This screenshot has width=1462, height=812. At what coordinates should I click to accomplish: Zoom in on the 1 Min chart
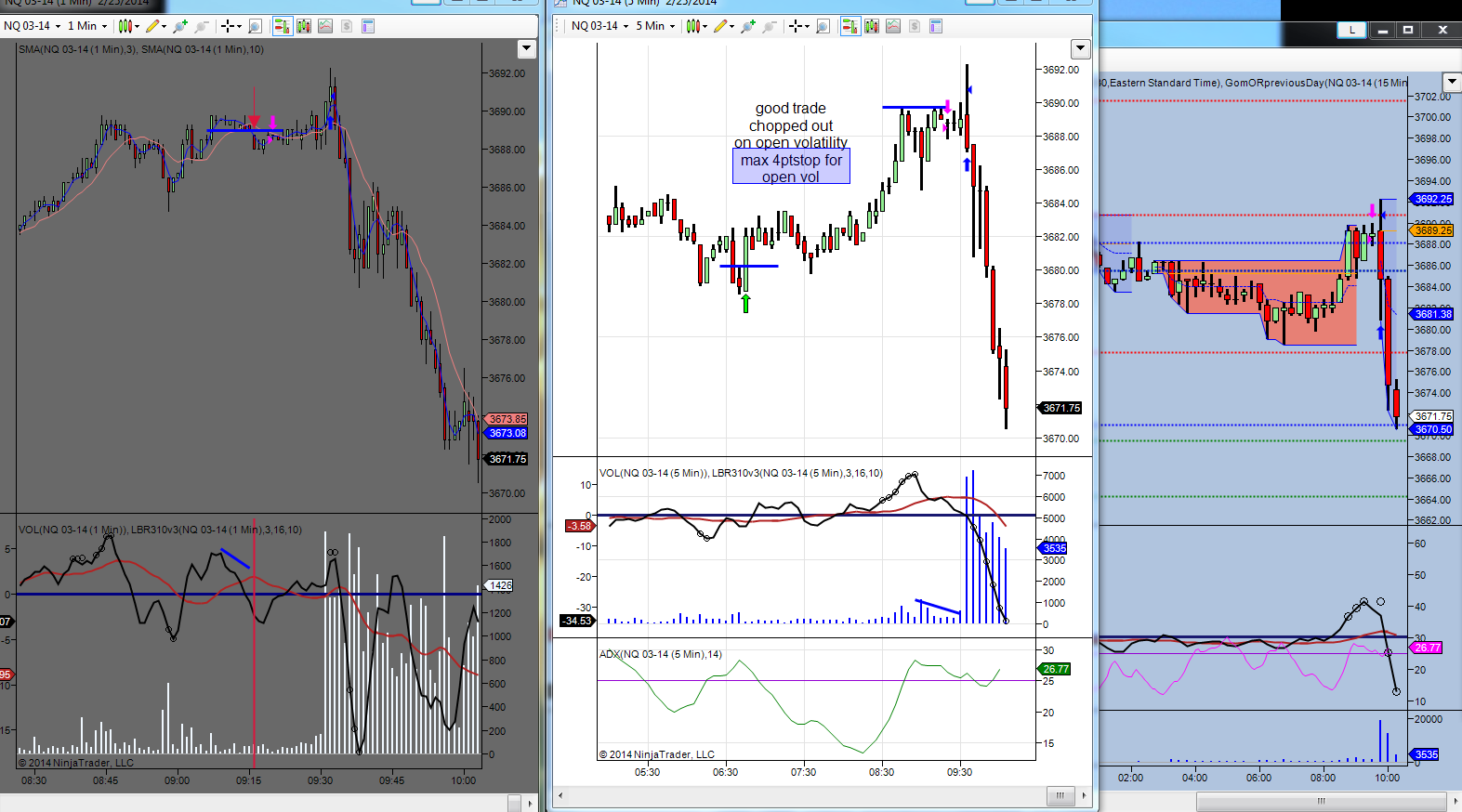pyautogui.click(x=180, y=26)
